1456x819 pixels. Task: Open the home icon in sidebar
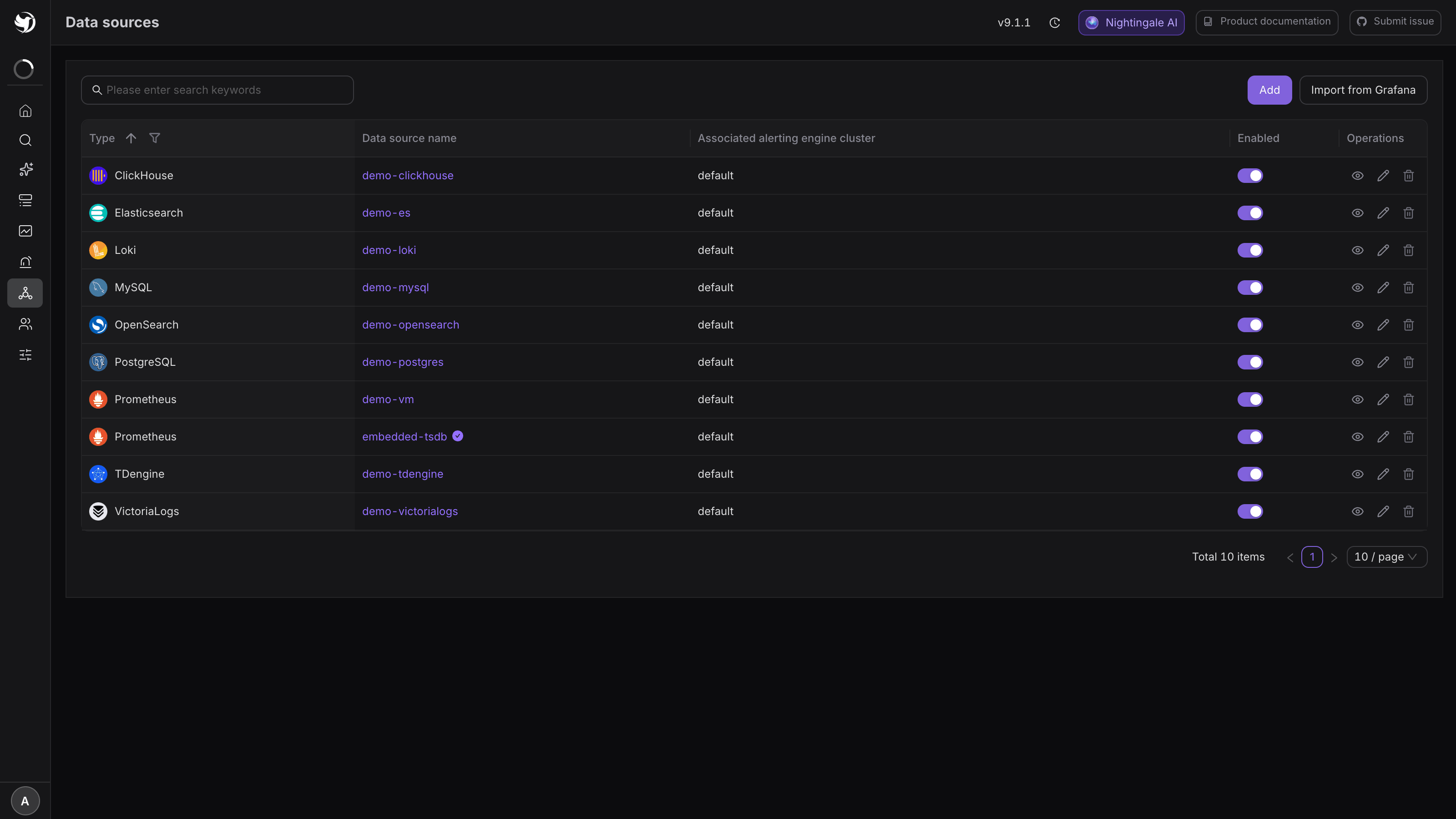[25, 111]
